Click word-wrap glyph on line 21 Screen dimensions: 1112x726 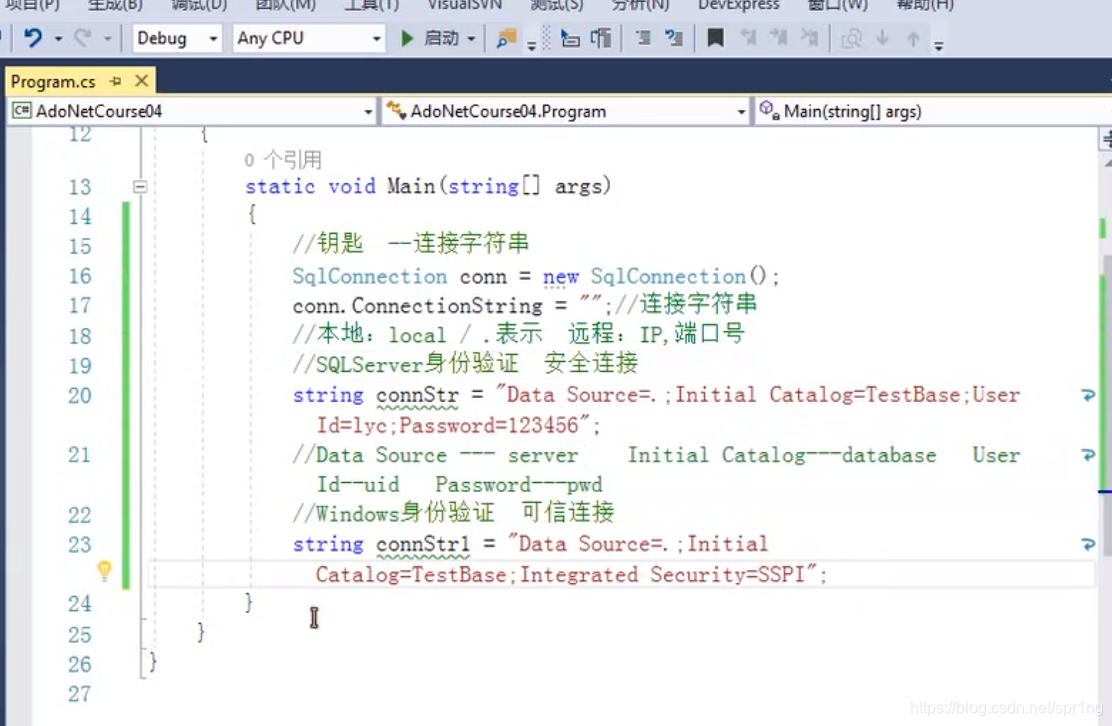coord(1088,454)
